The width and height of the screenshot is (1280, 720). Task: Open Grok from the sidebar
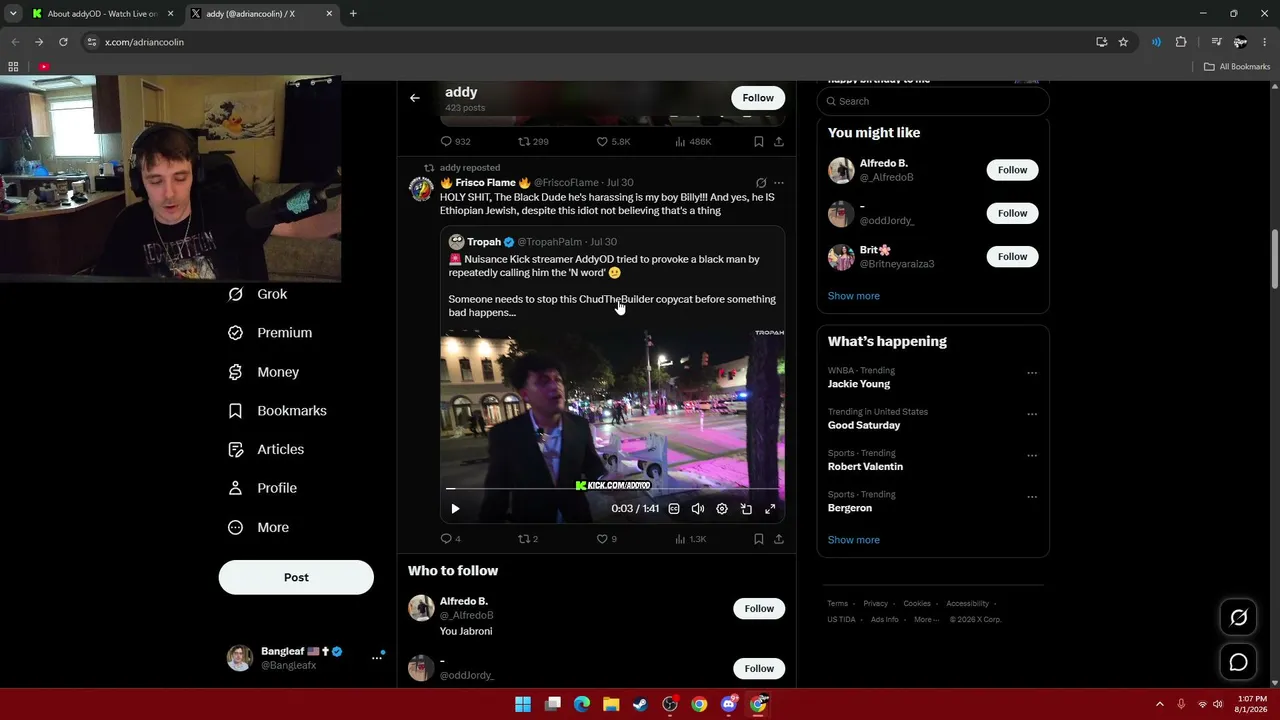(x=258, y=294)
